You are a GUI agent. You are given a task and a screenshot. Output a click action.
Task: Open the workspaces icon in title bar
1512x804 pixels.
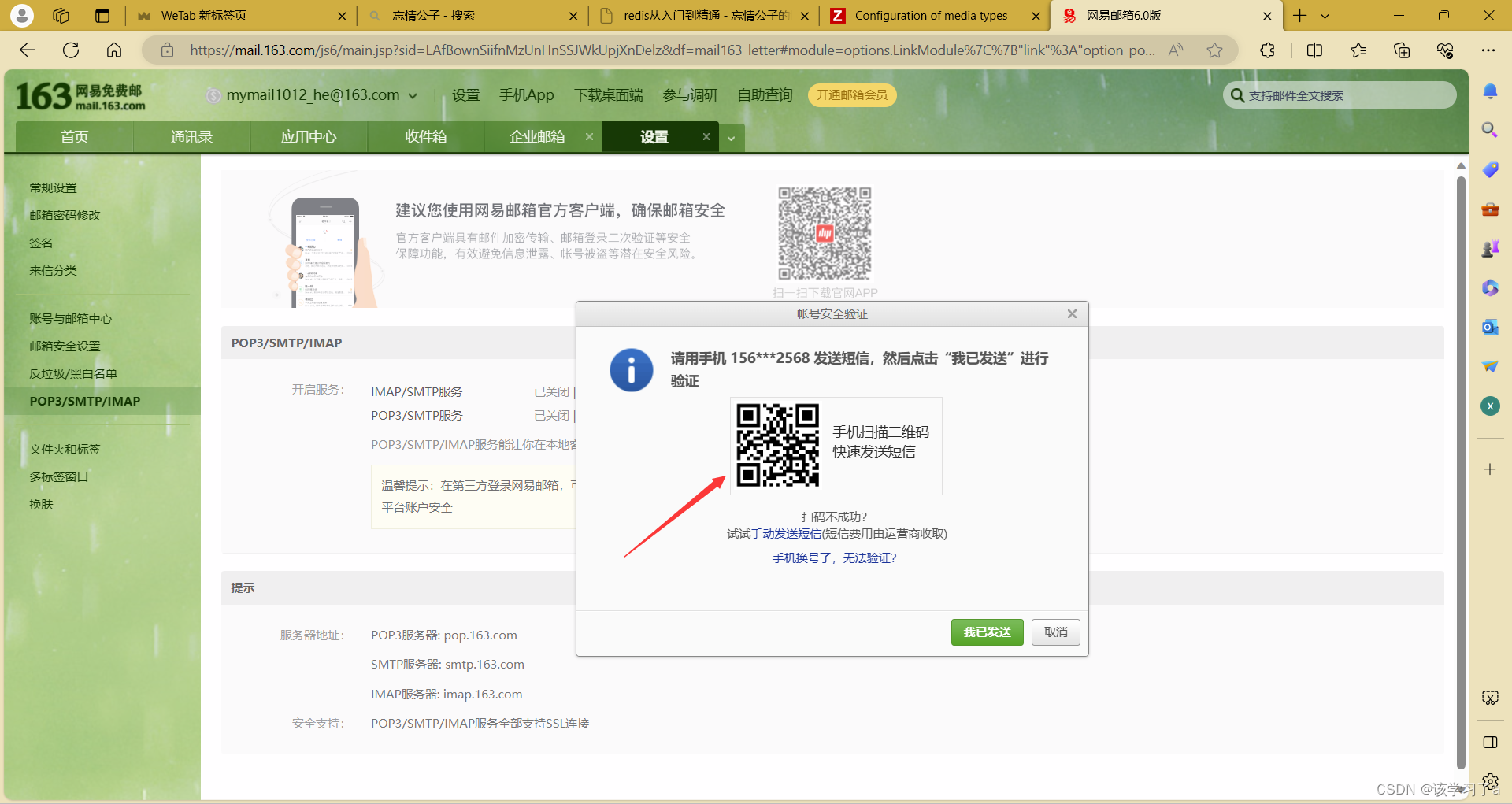click(x=61, y=16)
